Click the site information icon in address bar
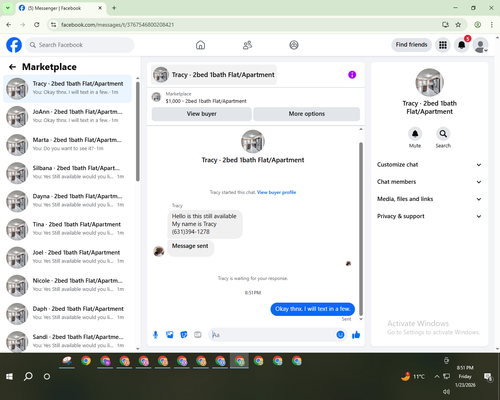The height and width of the screenshot is (400, 500). [x=53, y=25]
